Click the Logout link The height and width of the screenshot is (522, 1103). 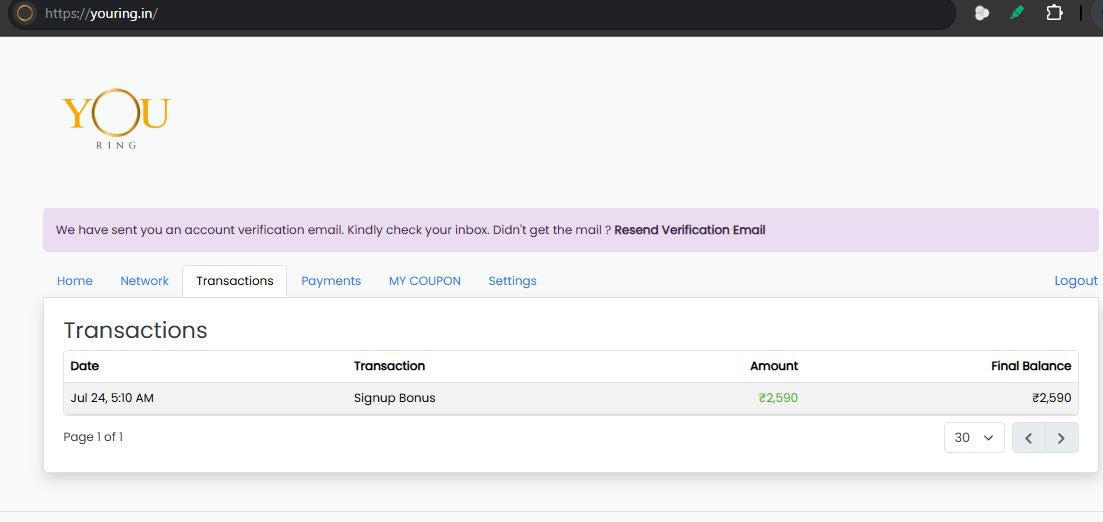pyautogui.click(x=1076, y=281)
